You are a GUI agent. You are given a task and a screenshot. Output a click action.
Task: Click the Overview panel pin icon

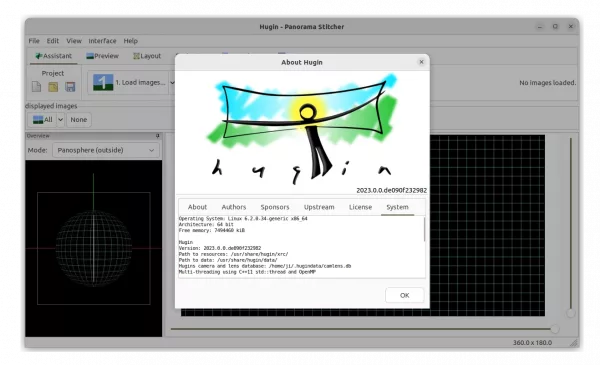point(157,136)
